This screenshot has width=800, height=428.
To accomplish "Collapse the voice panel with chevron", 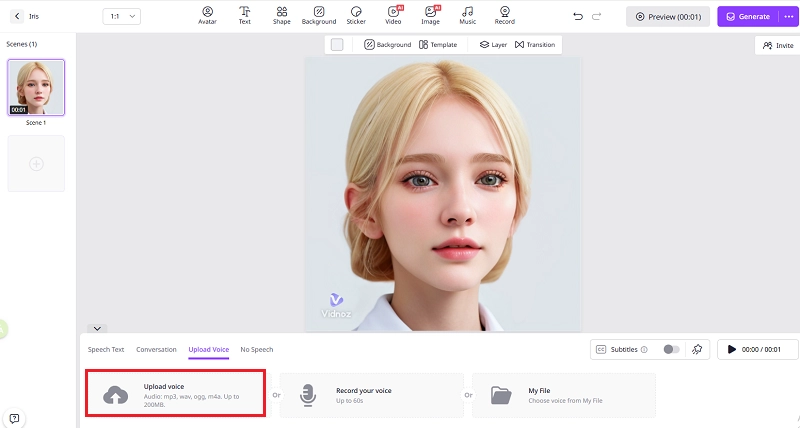I will (97, 328).
